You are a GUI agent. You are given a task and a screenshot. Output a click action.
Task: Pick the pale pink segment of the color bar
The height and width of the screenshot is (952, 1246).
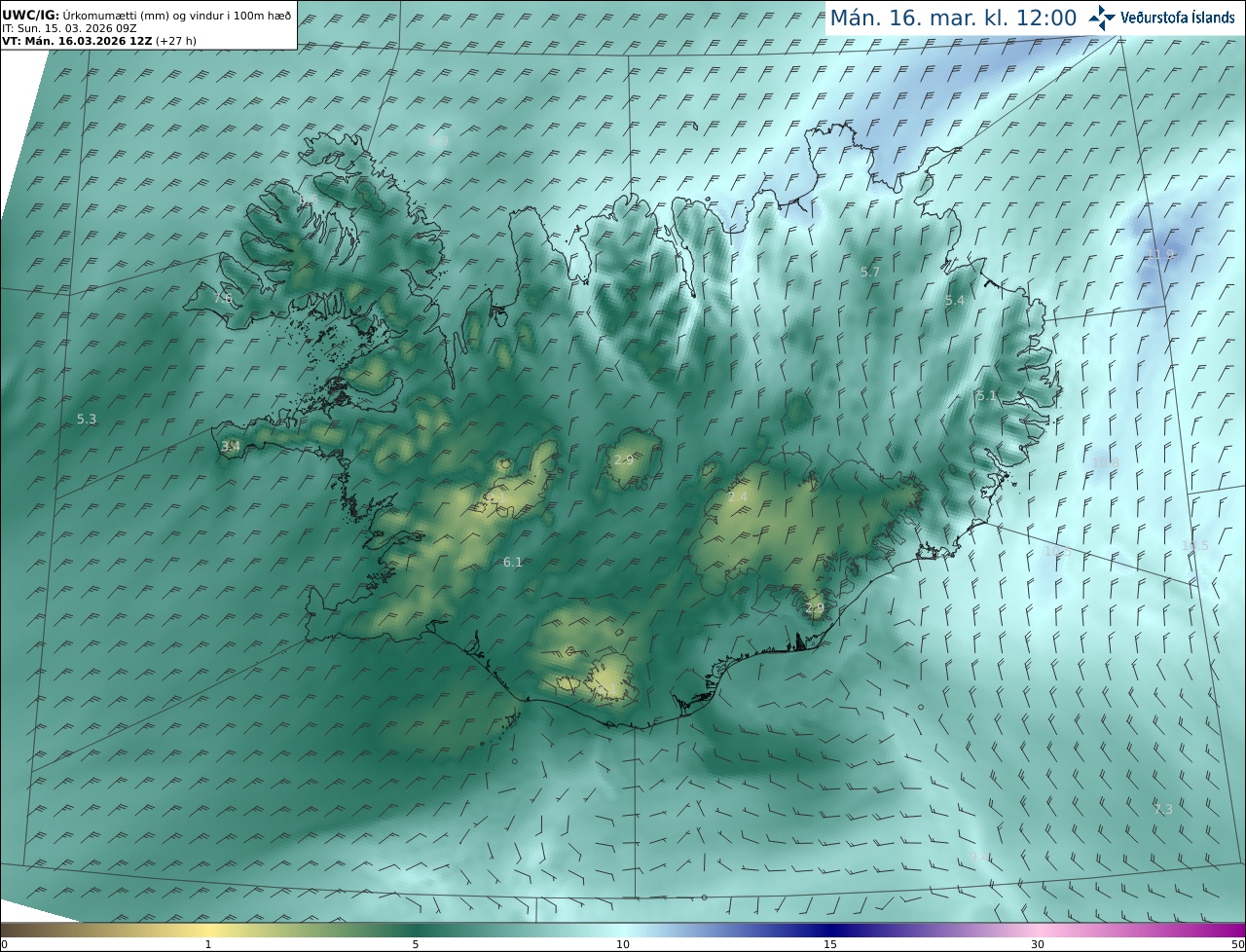tap(1038, 930)
